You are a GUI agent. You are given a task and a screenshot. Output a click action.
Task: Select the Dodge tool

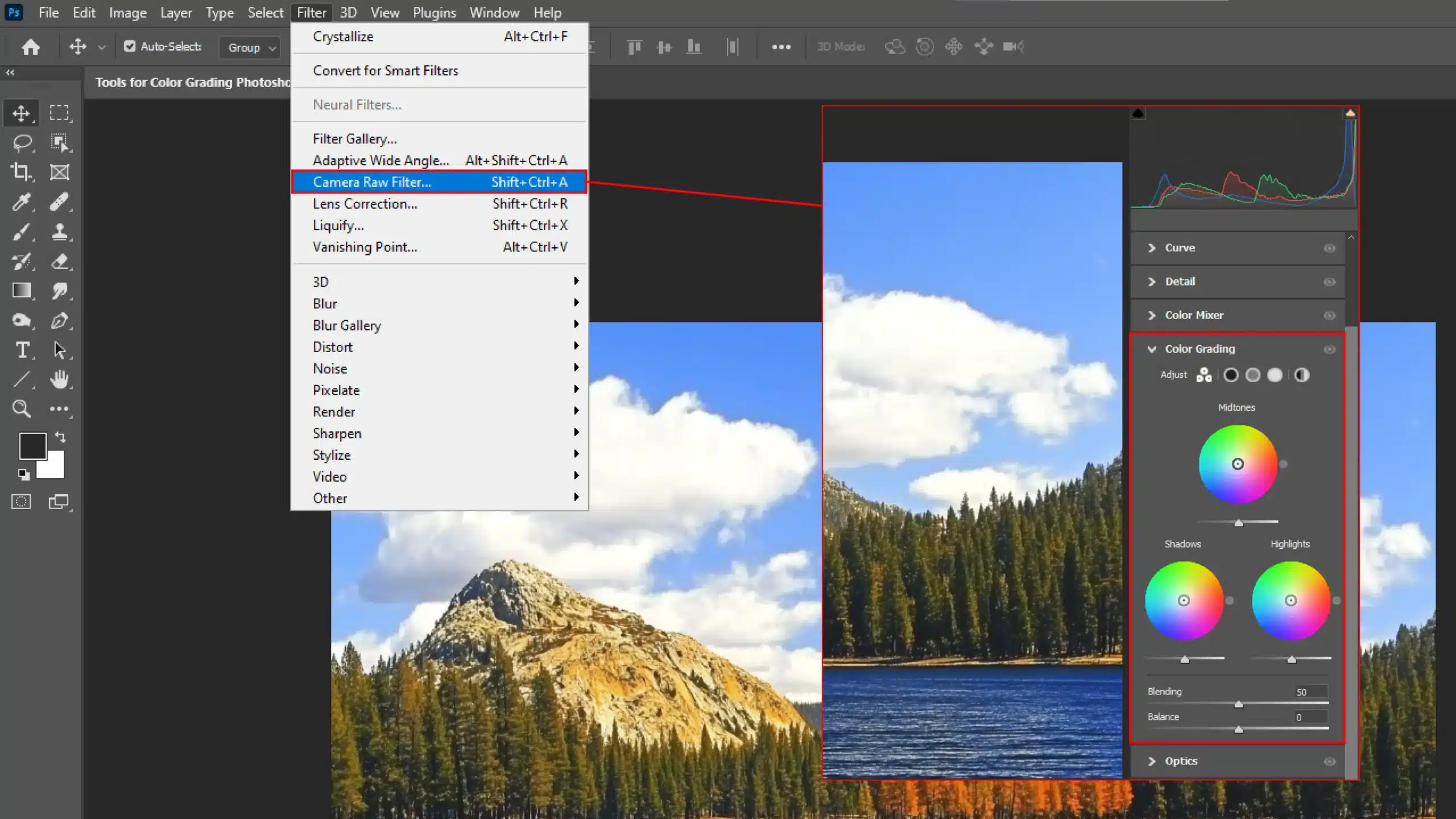[22, 320]
